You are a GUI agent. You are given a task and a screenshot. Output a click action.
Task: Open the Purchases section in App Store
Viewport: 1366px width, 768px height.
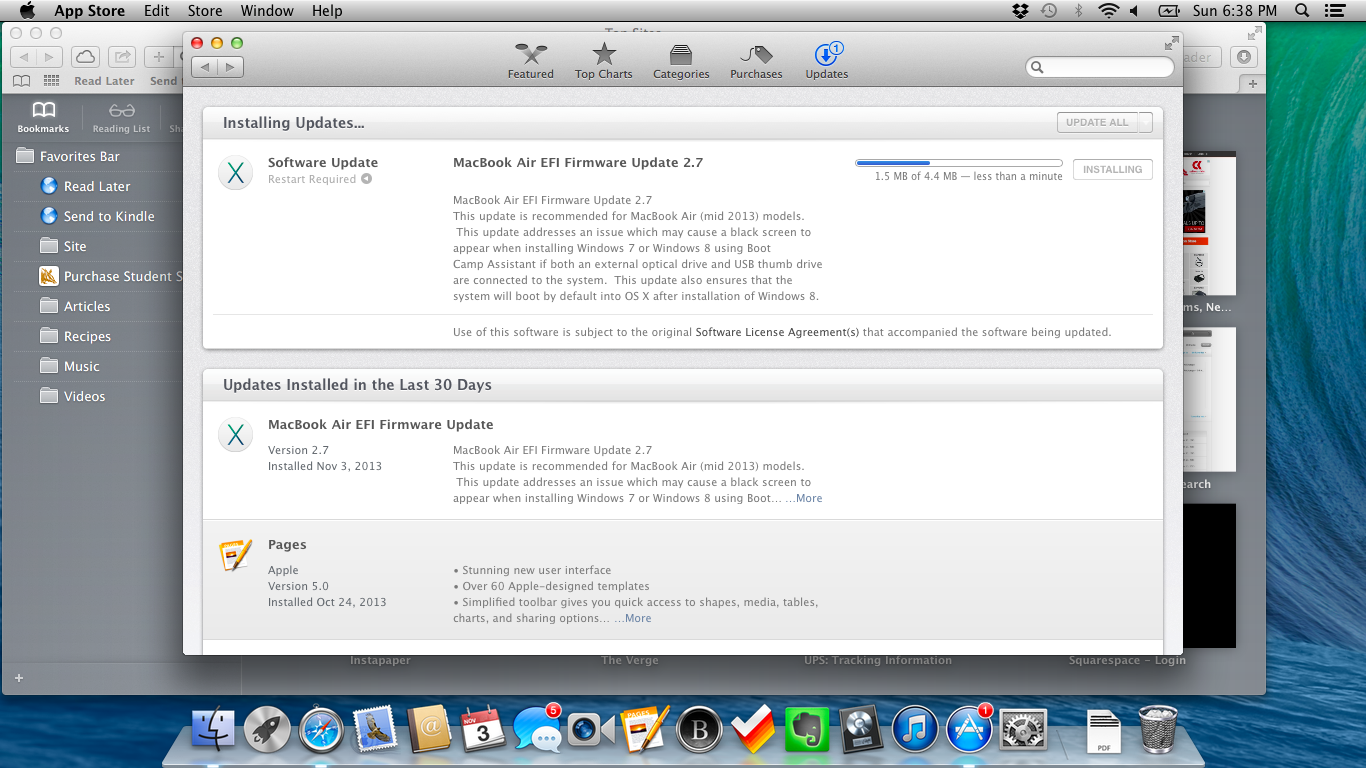(x=756, y=61)
